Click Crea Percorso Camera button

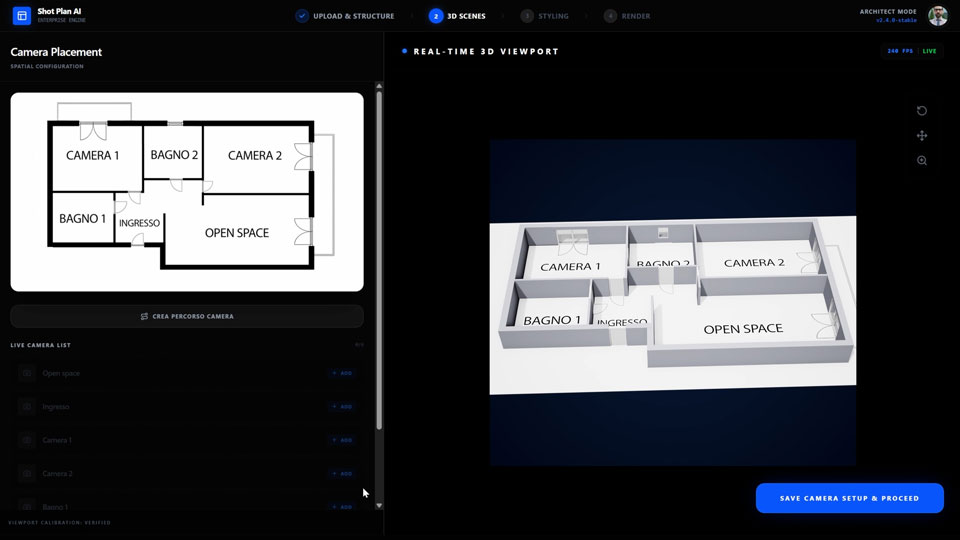coord(187,316)
